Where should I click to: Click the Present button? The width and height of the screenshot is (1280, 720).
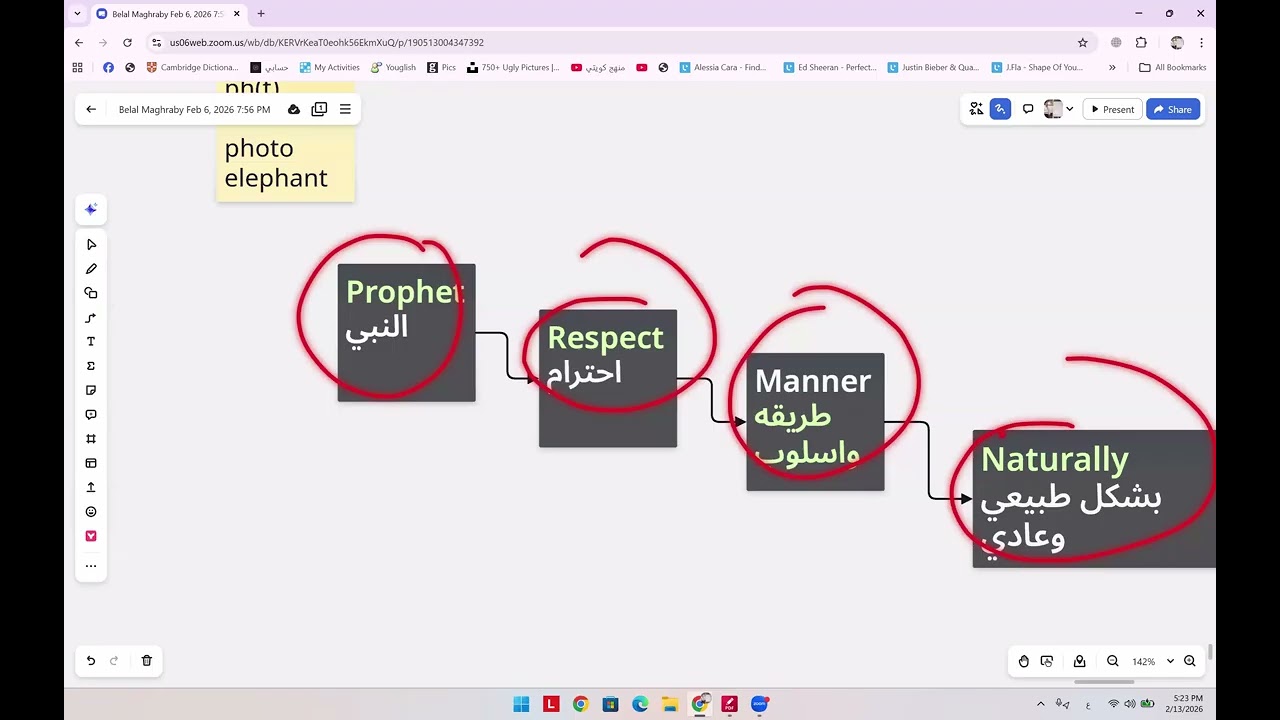(x=1112, y=109)
